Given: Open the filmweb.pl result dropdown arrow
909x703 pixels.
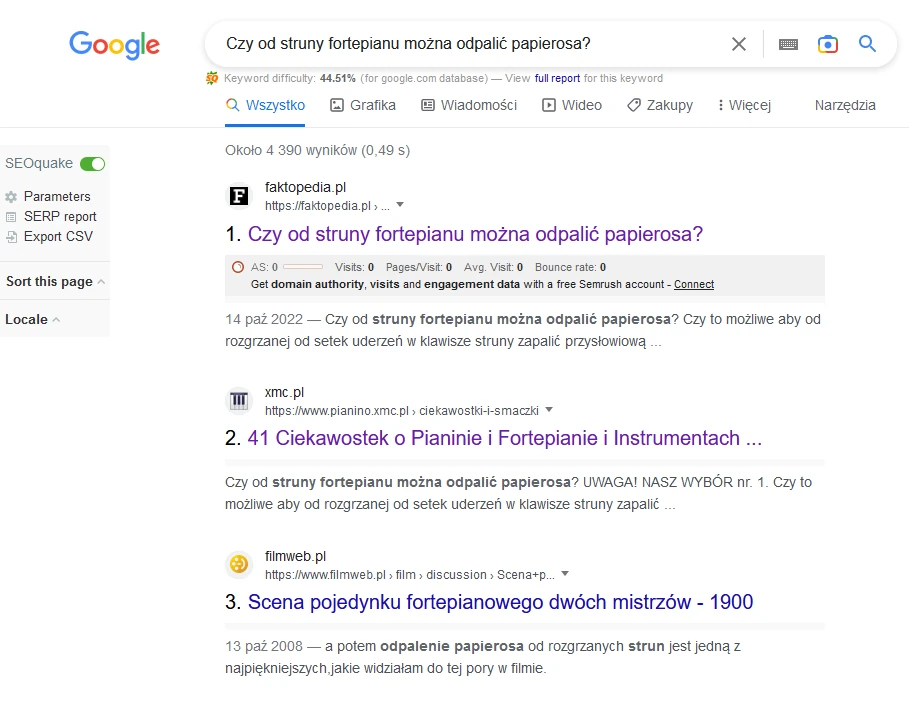Looking at the screenshot, I should click(565, 574).
